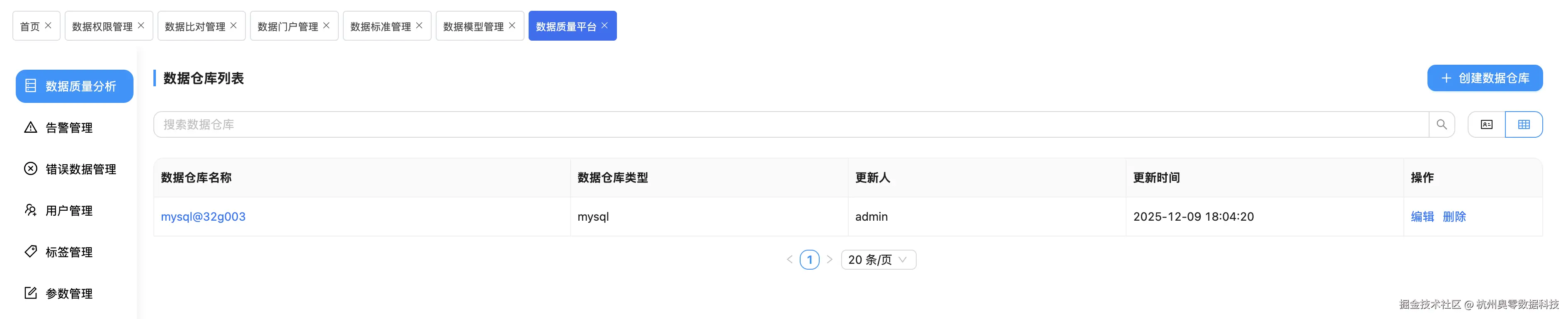Click the search magnifier icon
Viewport: 1568px width, 319px height.
point(1442,125)
